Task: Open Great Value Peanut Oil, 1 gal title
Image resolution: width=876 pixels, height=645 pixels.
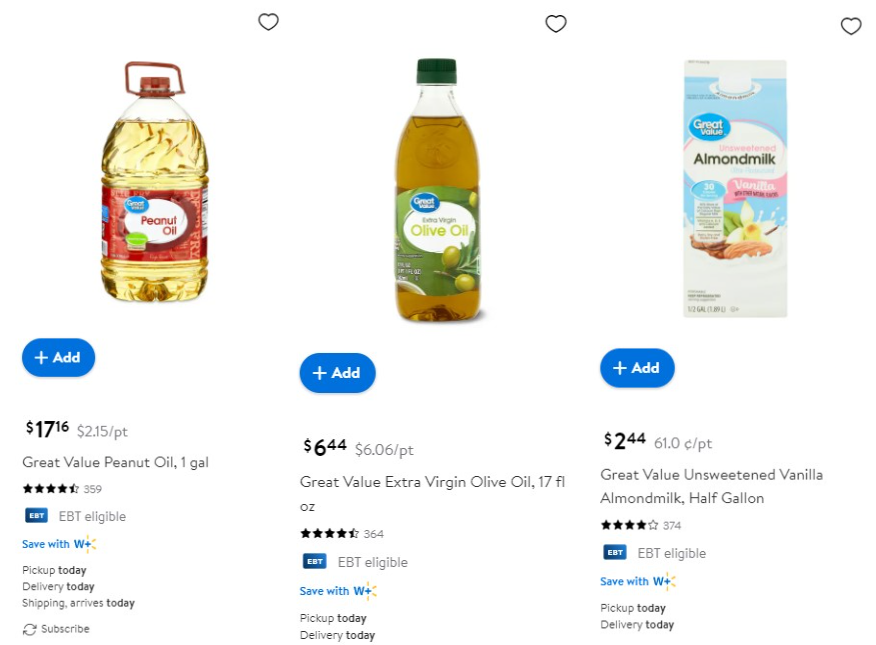Action: pyautogui.click(x=116, y=462)
